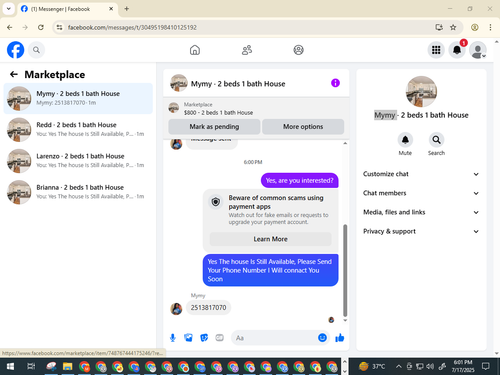
Task: Click the 'Yes, are you interested?' message
Action: click(x=299, y=180)
